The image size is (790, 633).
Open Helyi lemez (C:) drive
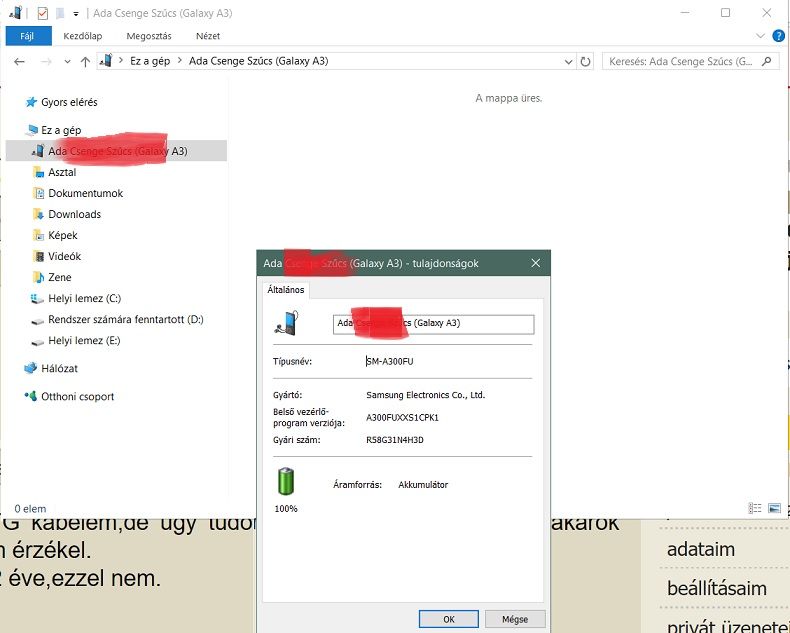coord(85,298)
